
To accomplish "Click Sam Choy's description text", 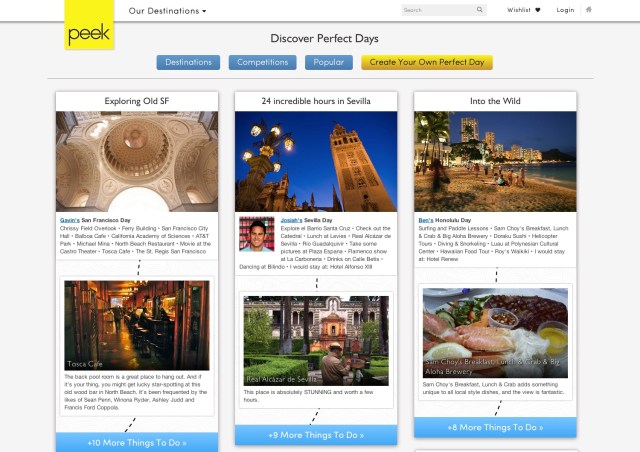I will [493, 388].
